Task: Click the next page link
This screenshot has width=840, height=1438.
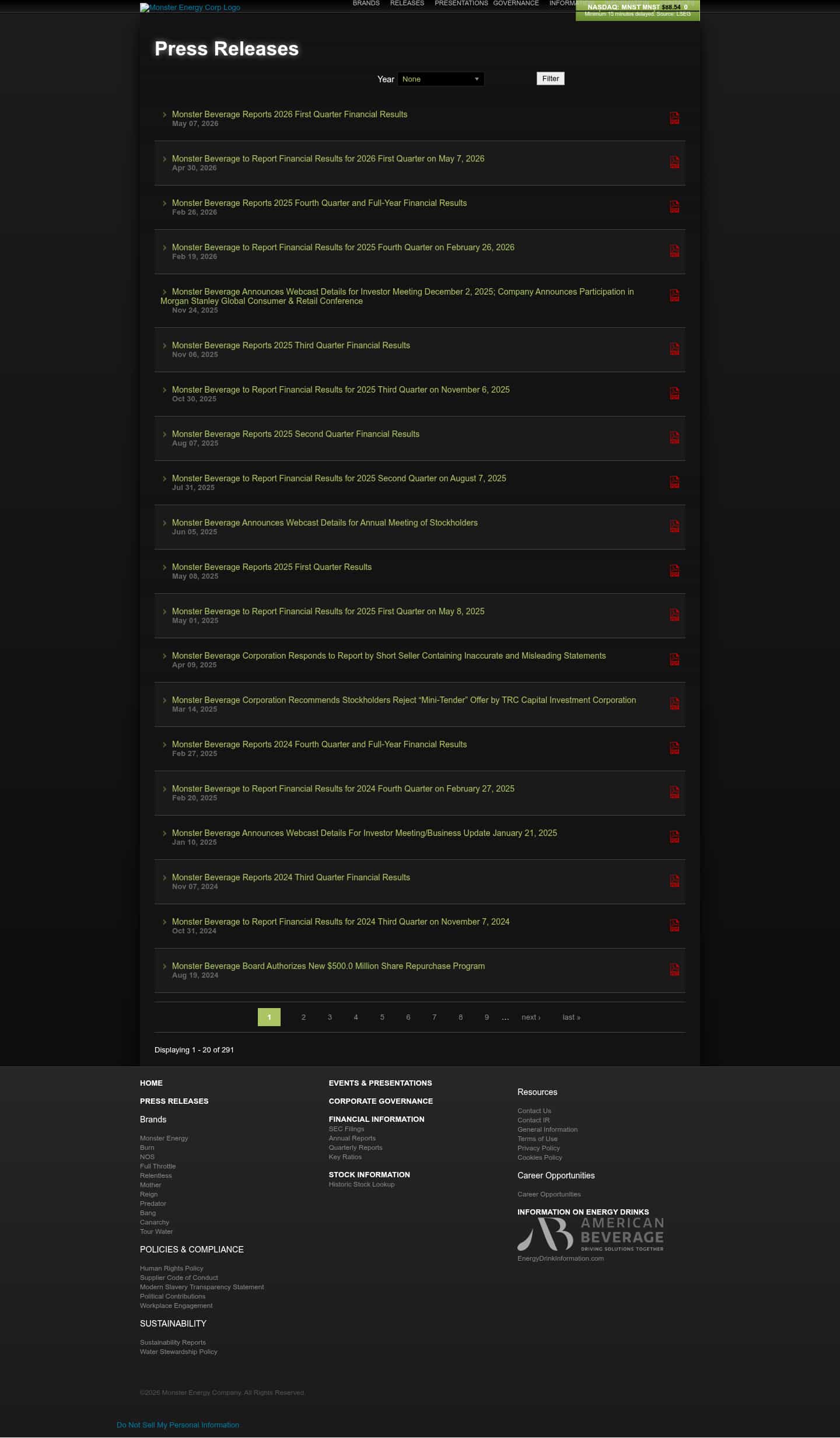Action: point(531,1017)
